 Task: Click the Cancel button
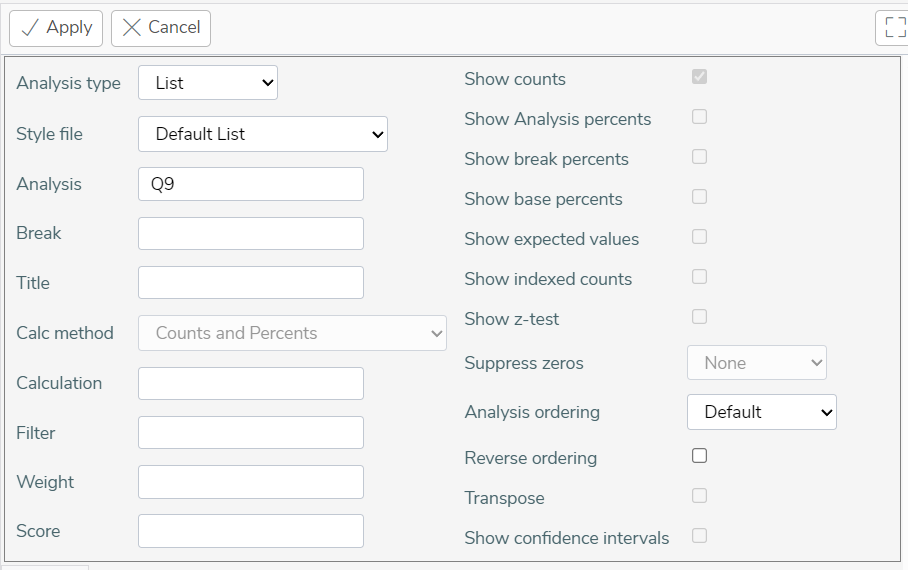click(x=161, y=28)
